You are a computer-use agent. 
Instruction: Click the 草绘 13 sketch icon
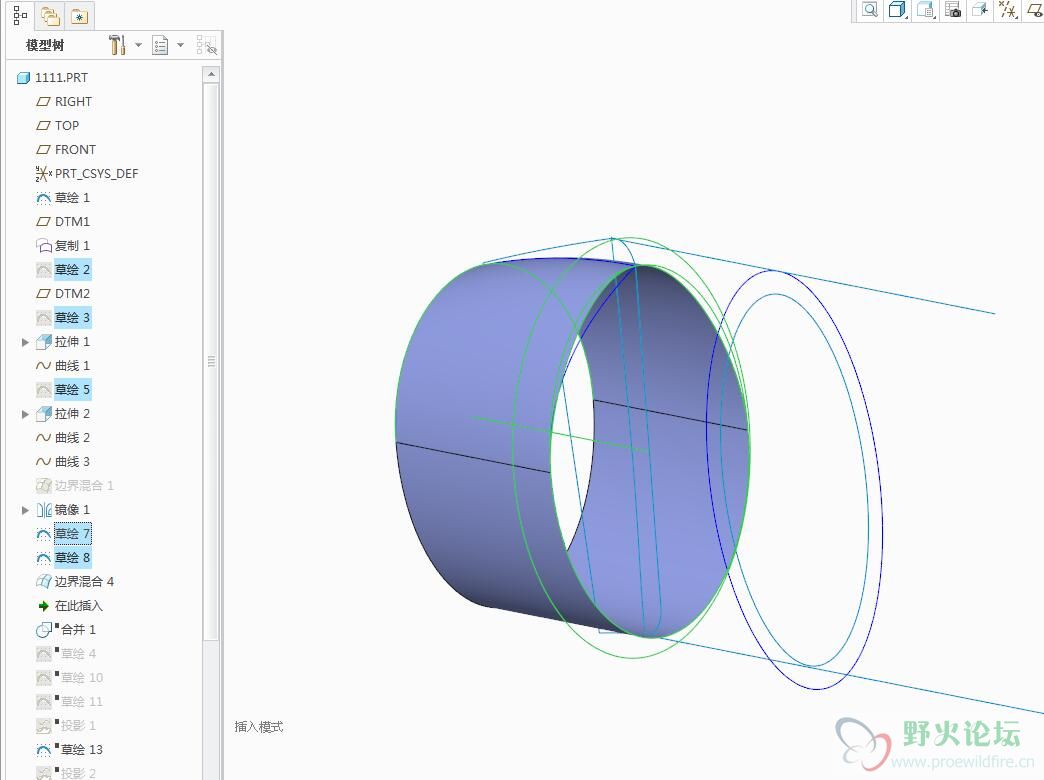pyautogui.click(x=43, y=749)
